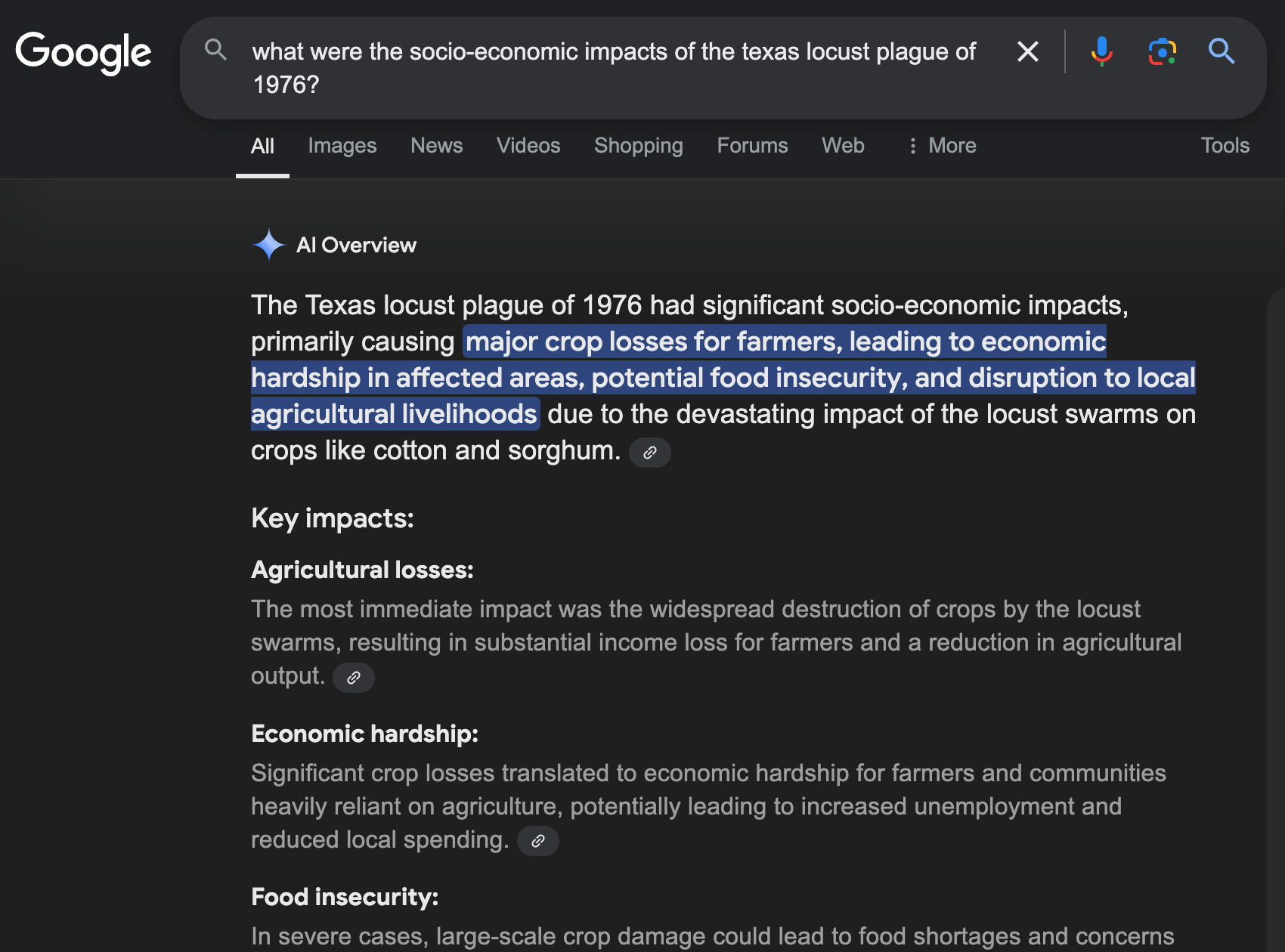The width and height of the screenshot is (1285, 952).
Task: Click the 'Food insecurity:' heading
Action: coord(345,897)
